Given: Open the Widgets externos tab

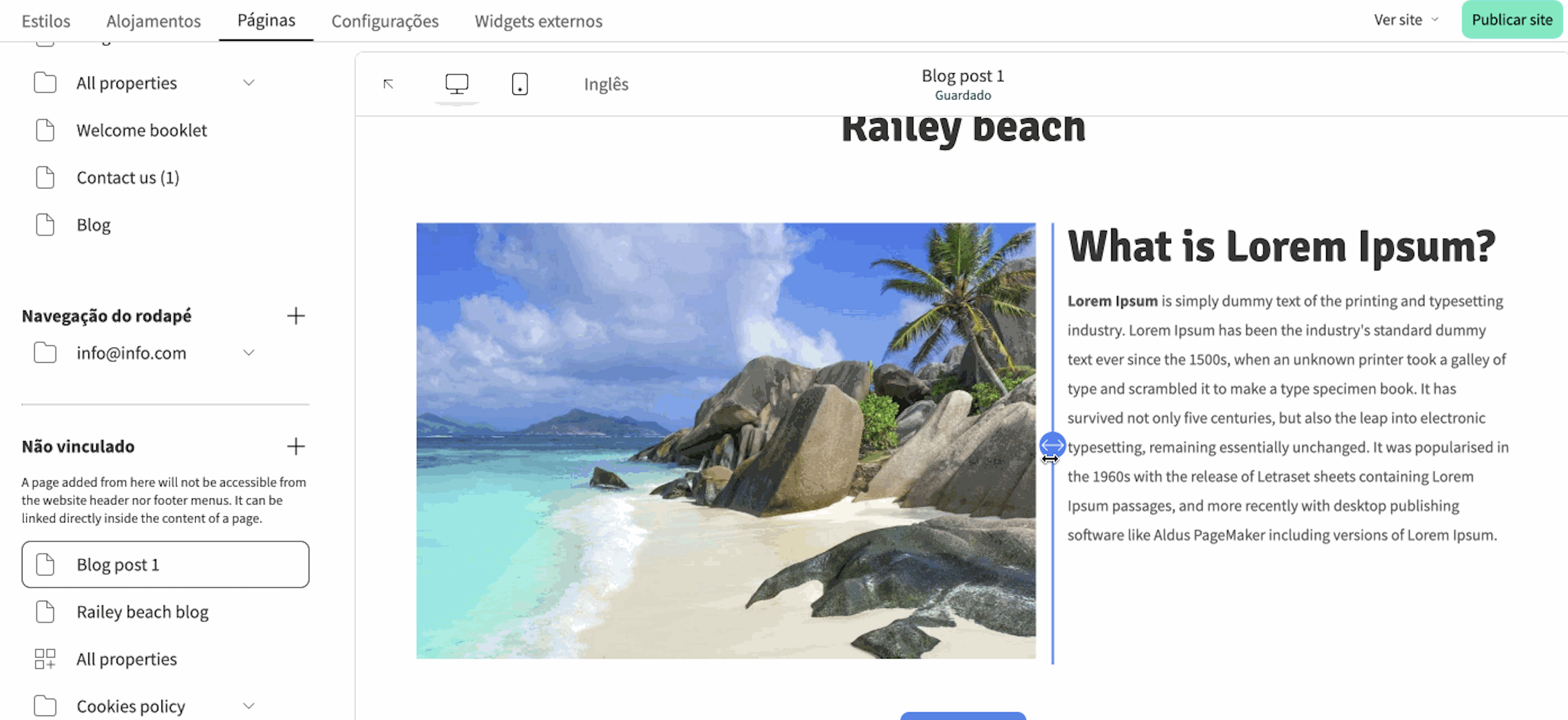Looking at the screenshot, I should coord(538,20).
